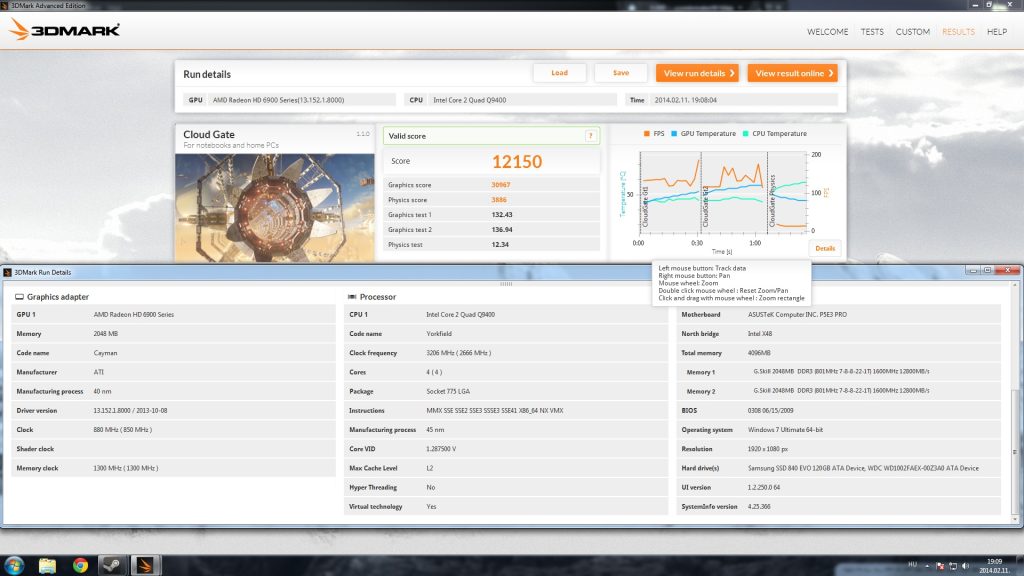Click Driver version 13.152.1.8000 value
Image resolution: width=1024 pixels, height=576 pixels.
tap(130, 411)
